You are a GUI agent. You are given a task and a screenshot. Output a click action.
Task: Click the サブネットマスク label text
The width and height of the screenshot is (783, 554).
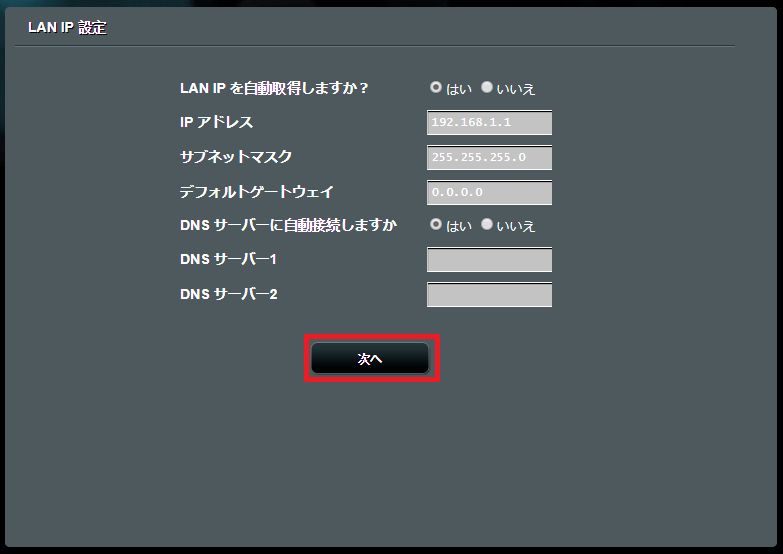pos(236,157)
